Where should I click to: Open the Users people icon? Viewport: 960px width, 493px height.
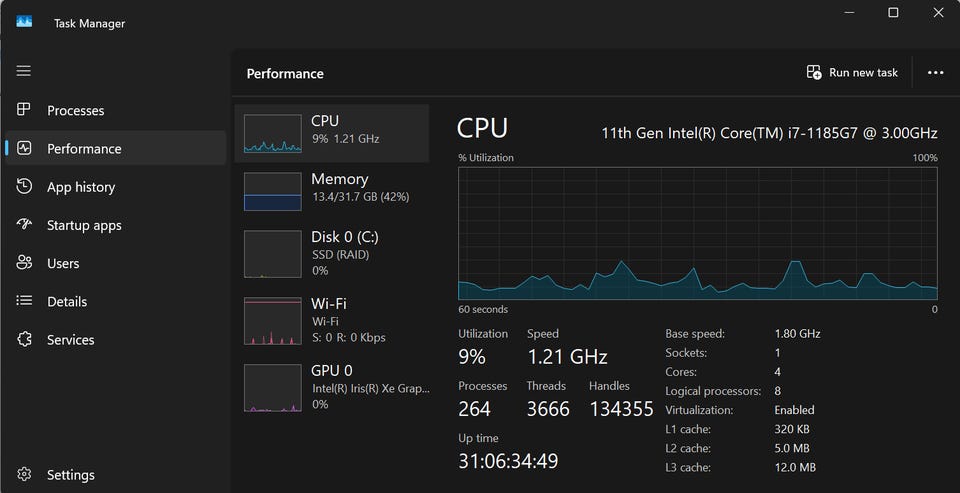24,263
